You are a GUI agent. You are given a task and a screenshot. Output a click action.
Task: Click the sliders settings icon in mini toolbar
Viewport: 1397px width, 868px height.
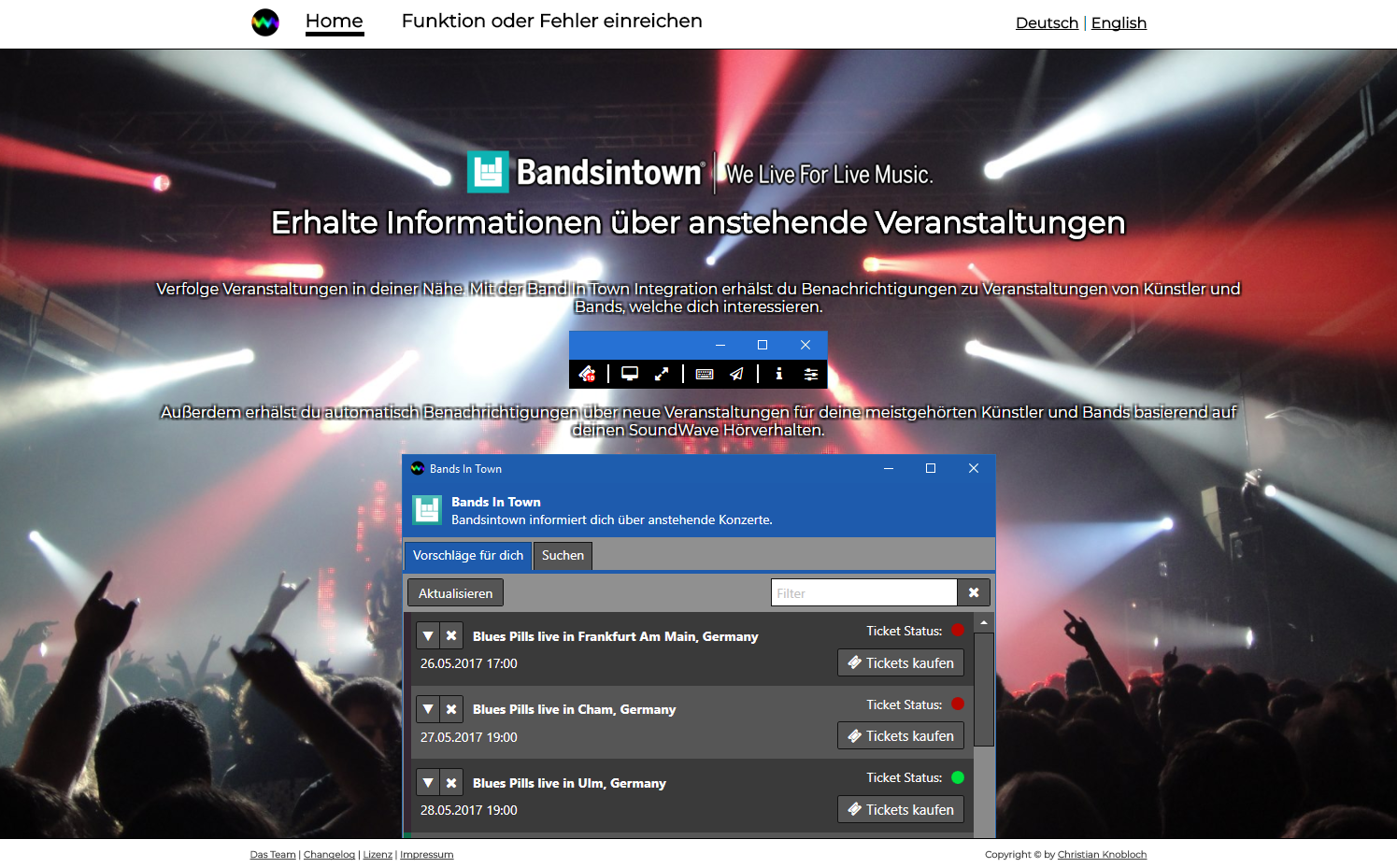coord(811,374)
